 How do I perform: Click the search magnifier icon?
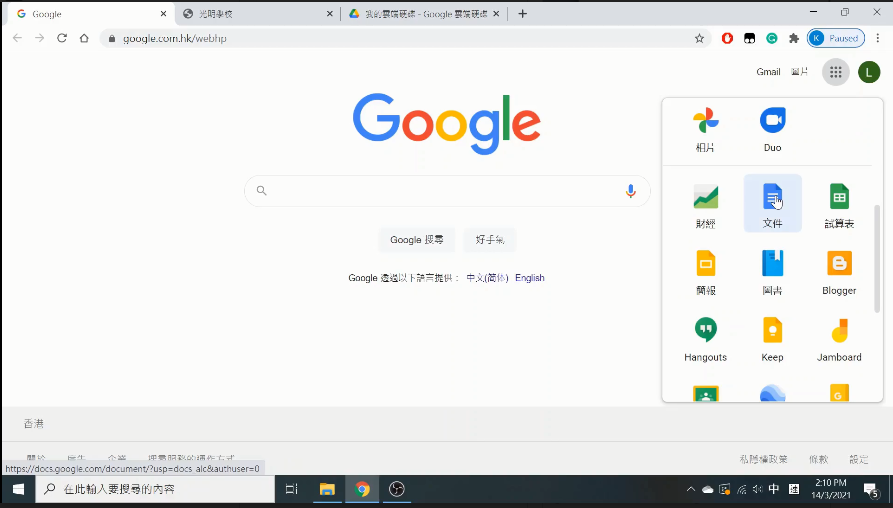click(x=261, y=190)
